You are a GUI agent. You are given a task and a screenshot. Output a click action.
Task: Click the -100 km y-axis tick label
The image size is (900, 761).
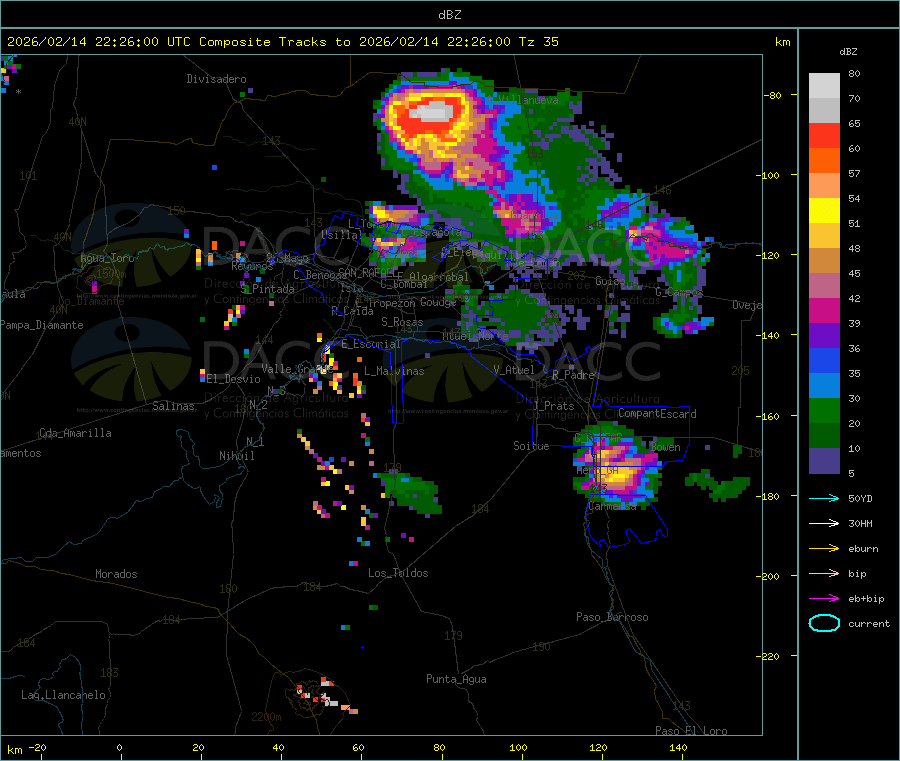[768, 175]
